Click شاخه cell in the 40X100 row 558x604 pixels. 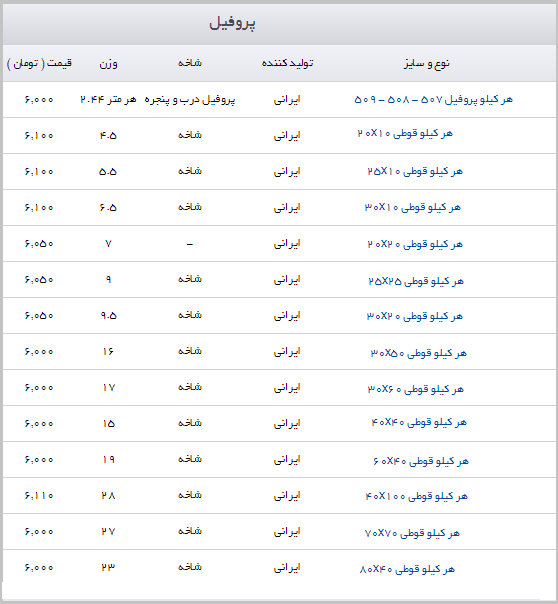pyautogui.click(x=190, y=495)
